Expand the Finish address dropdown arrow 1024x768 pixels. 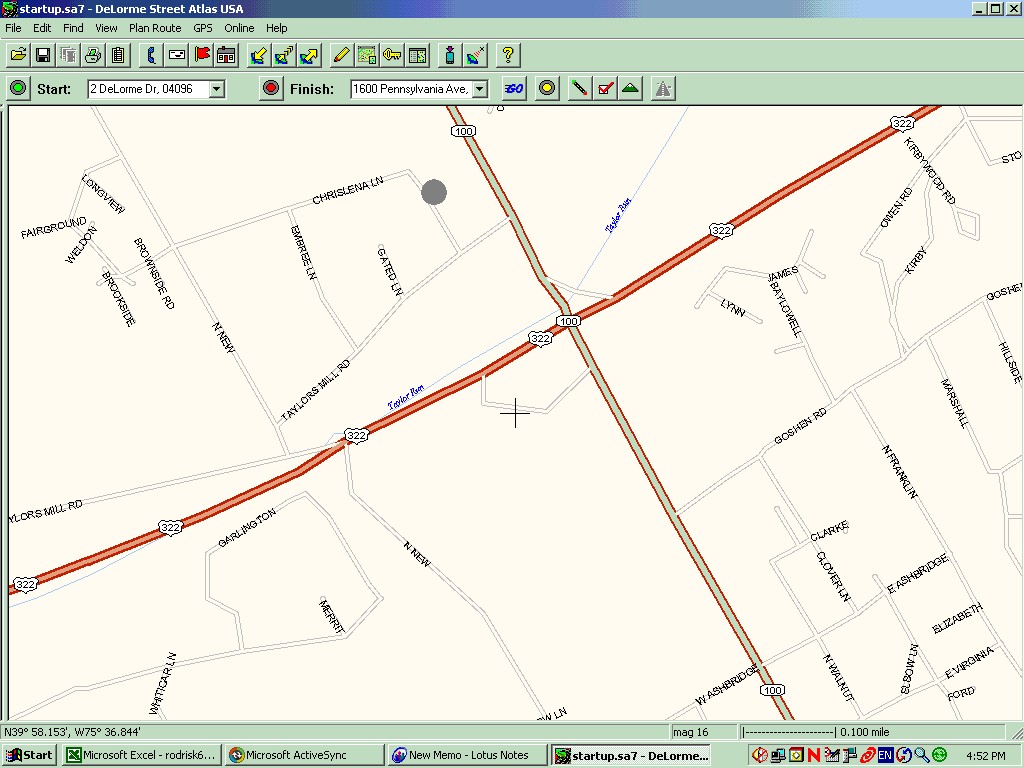pos(480,89)
